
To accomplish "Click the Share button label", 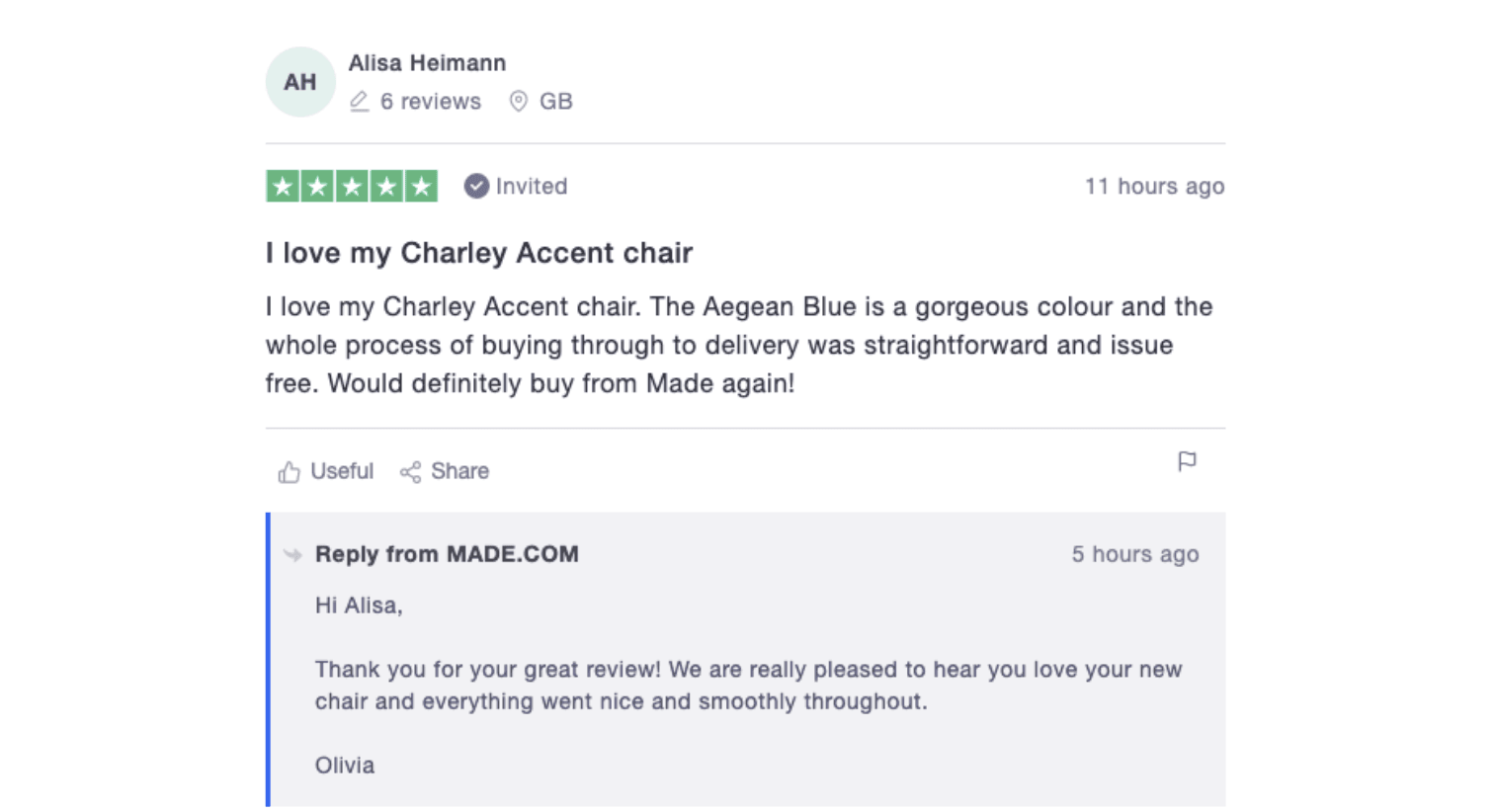I will (x=459, y=471).
